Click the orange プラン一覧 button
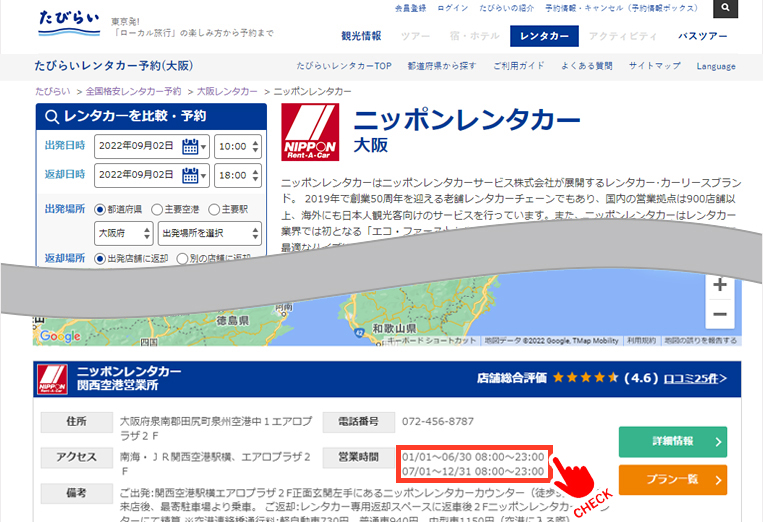Screen dimensions: 763x522 [673, 480]
